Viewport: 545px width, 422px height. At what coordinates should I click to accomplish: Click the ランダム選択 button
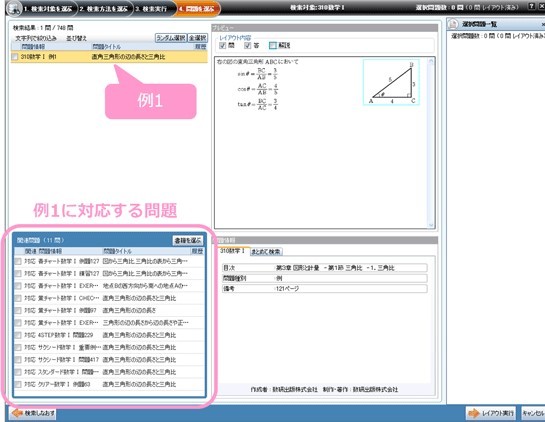pos(171,38)
